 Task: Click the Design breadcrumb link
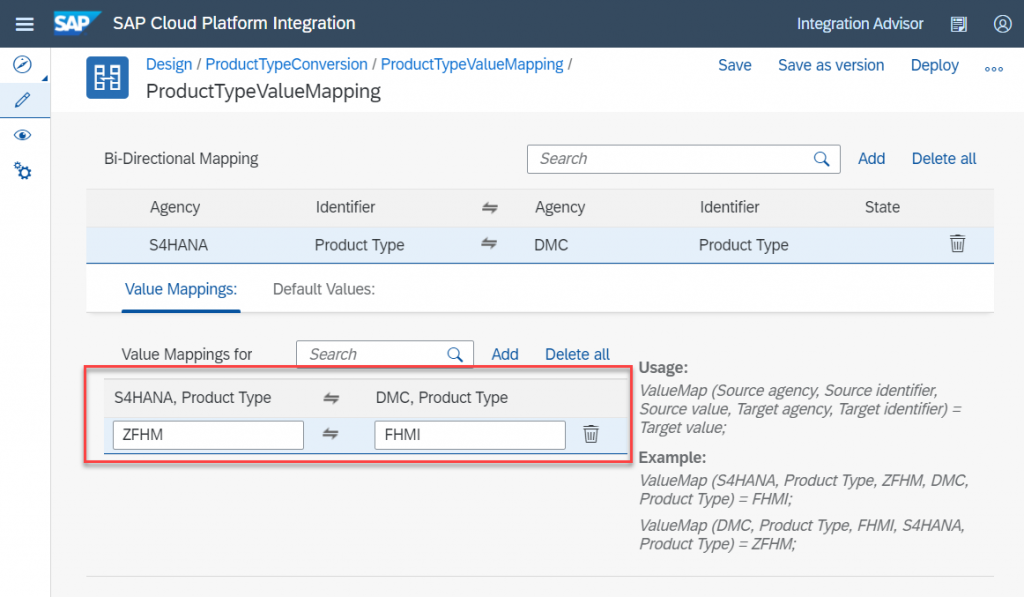tap(168, 65)
